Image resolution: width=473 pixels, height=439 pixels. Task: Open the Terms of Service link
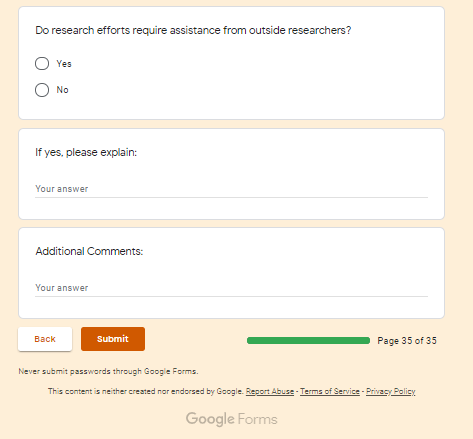[330, 391]
